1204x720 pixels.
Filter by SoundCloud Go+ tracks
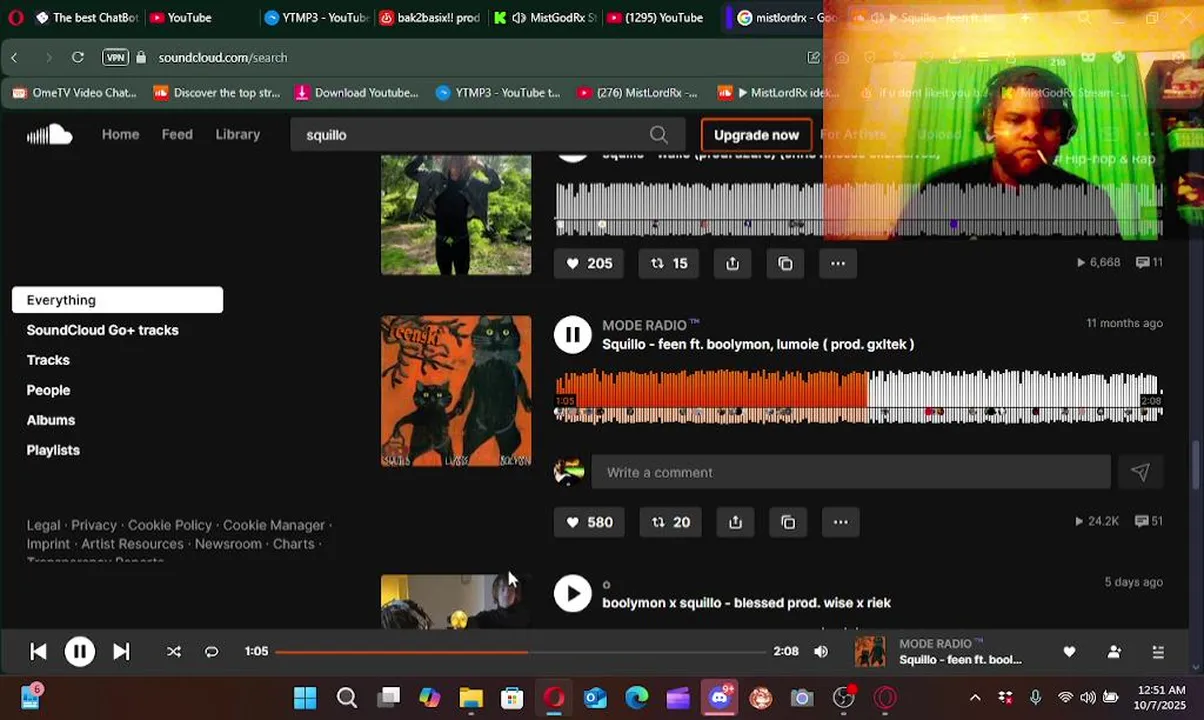[x=102, y=330]
